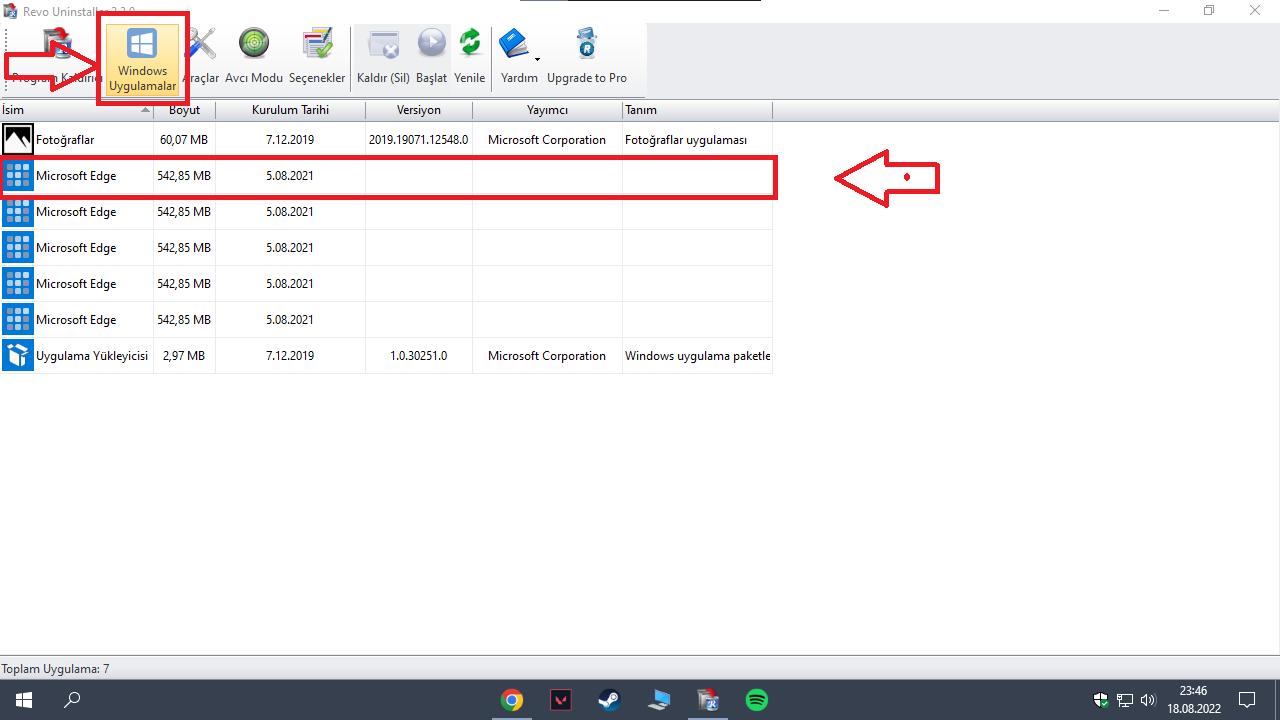Open the taskbar search

pyautogui.click(x=72, y=700)
